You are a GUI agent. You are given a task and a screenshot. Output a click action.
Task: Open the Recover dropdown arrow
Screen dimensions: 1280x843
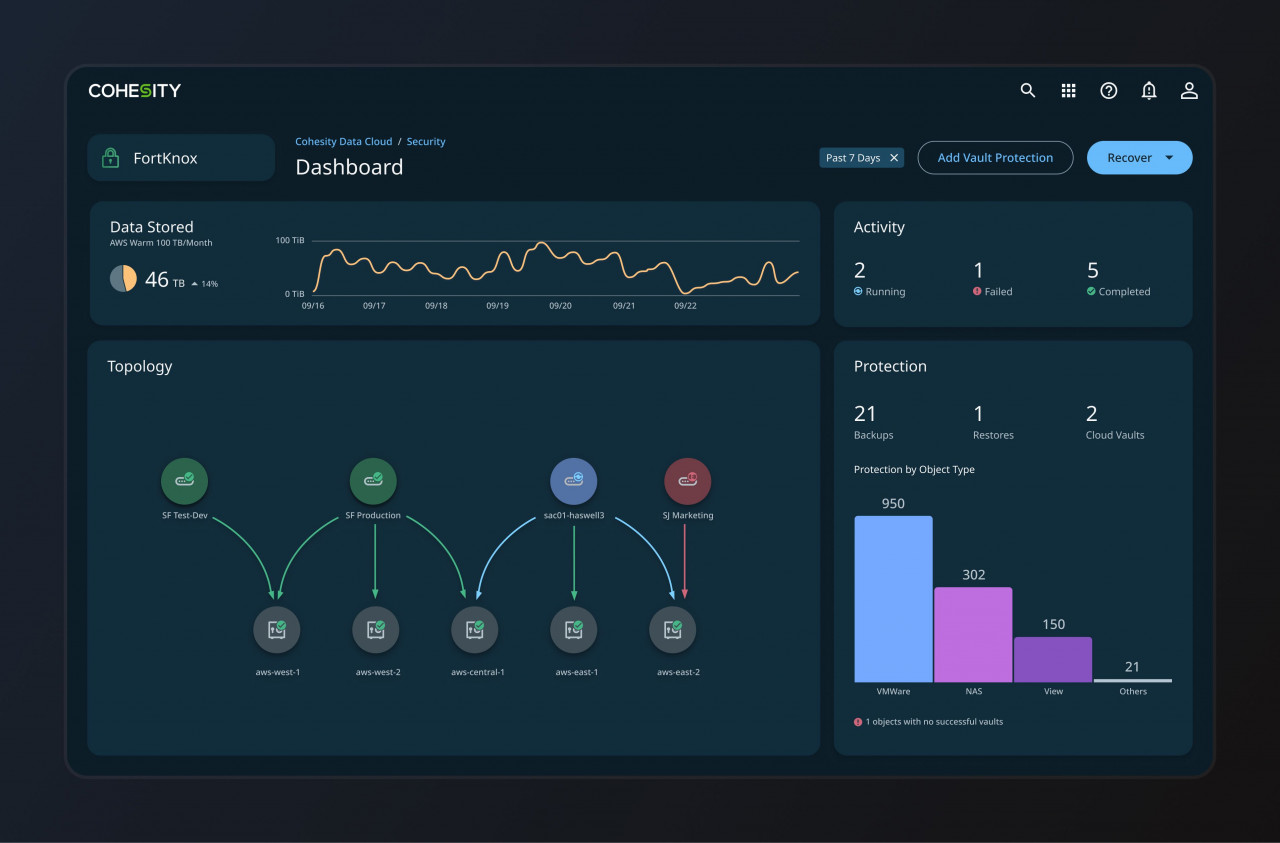click(x=1170, y=158)
